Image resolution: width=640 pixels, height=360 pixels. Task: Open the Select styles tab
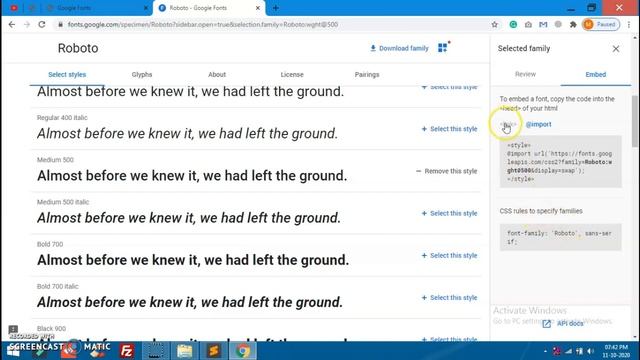pos(67,74)
